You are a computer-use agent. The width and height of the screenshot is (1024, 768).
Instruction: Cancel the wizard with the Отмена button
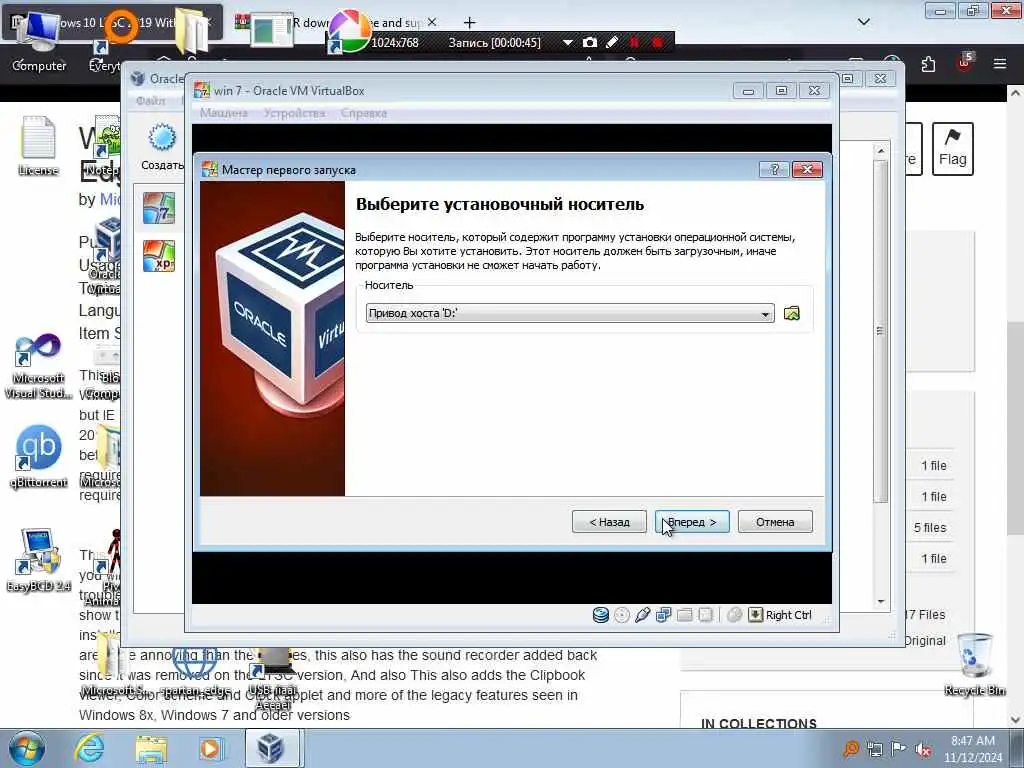click(775, 522)
